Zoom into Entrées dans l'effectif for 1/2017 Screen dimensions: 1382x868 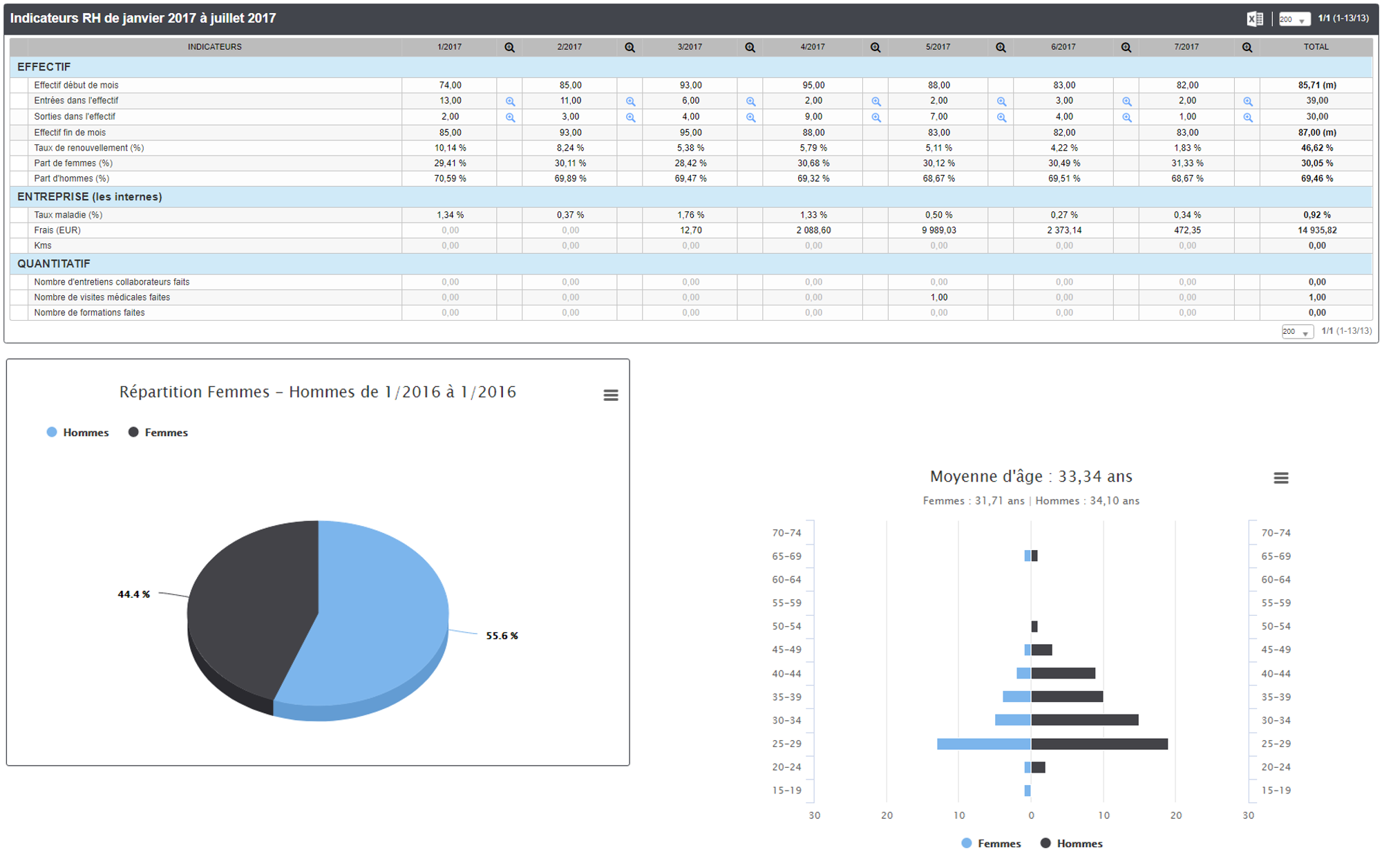(x=510, y=102)
